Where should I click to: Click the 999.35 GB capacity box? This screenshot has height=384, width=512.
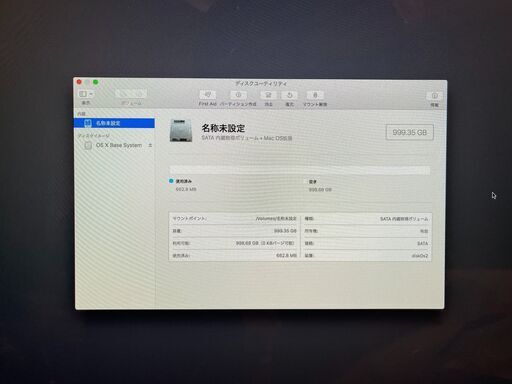pyautogui.click(x=410, y=132)
